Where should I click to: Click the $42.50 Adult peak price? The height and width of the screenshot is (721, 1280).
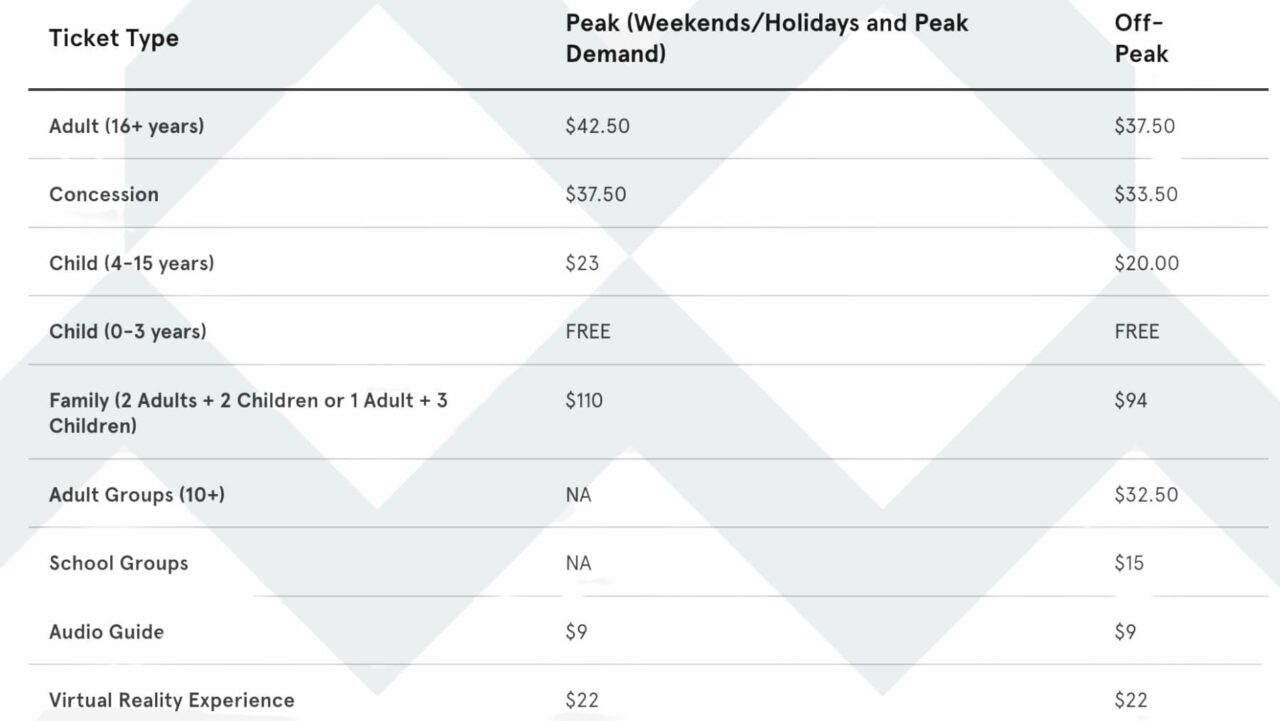(597, 126)
